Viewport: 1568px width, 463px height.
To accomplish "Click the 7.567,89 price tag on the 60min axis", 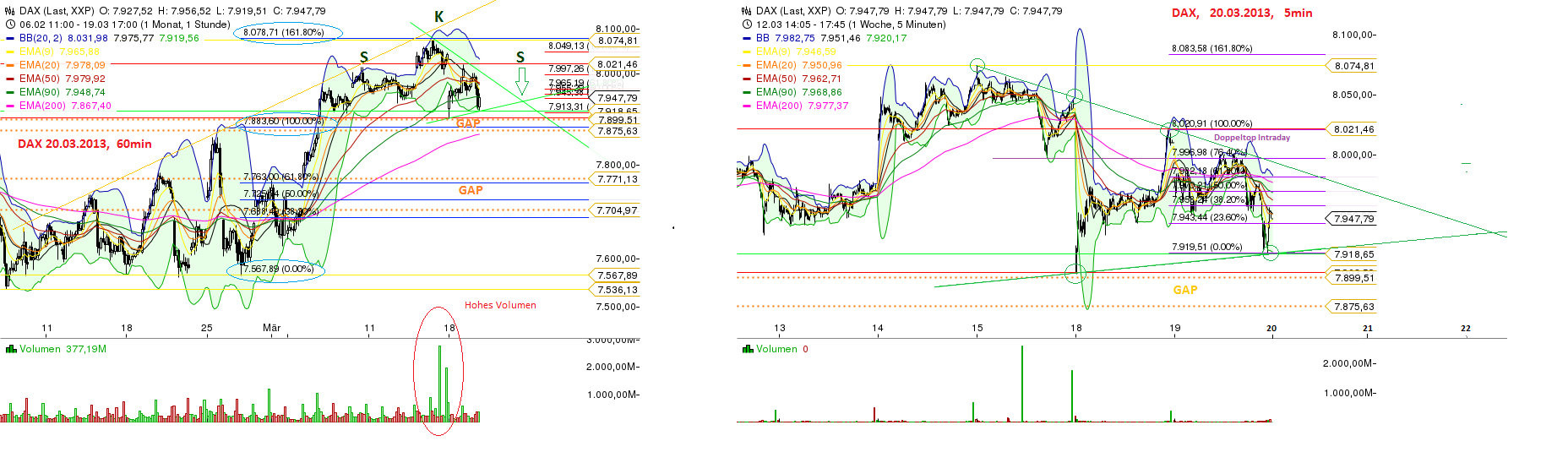I will tap(617, 275).
